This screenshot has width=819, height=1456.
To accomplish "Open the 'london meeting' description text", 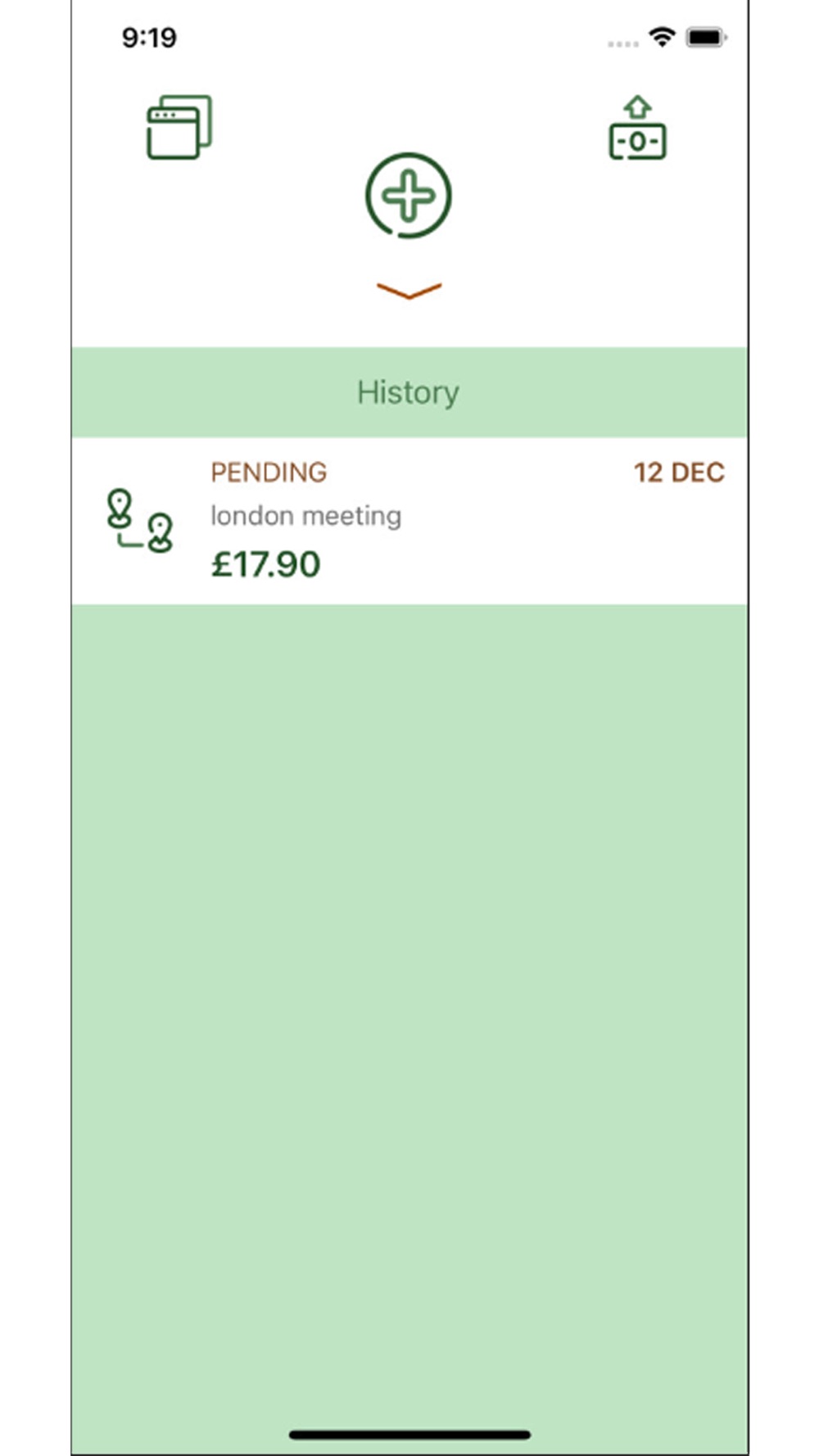I will pos(305,516).
